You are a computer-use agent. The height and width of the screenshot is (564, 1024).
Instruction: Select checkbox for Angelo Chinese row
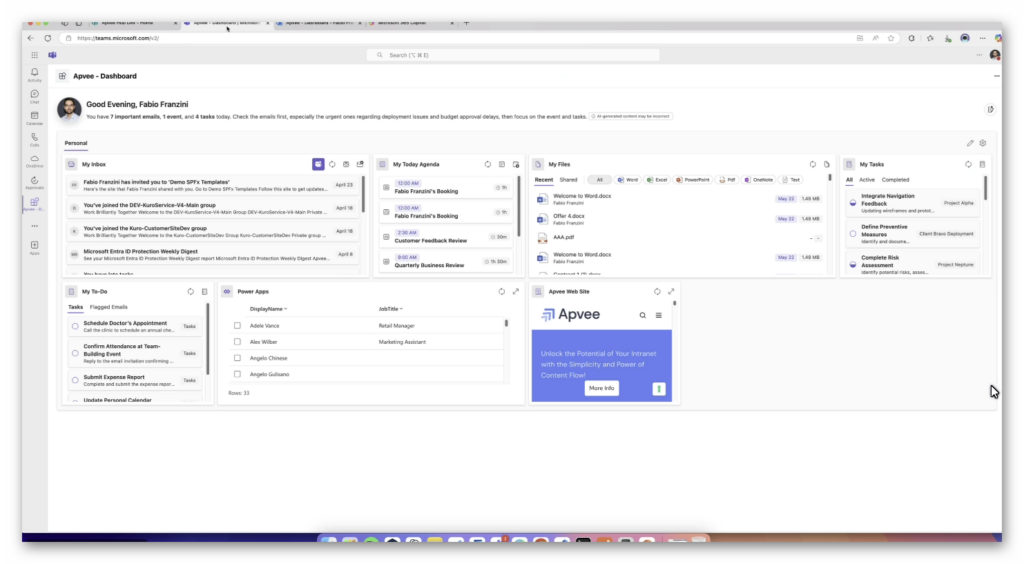[237, 358]
